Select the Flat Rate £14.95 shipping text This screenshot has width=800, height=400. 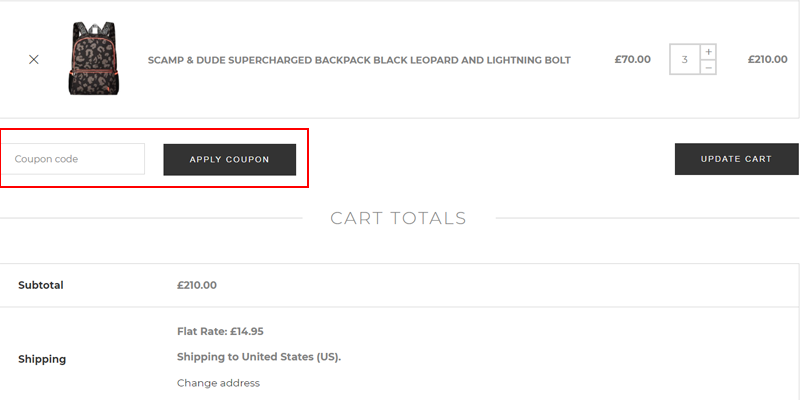pyautogui.click(x=220, y=331)
